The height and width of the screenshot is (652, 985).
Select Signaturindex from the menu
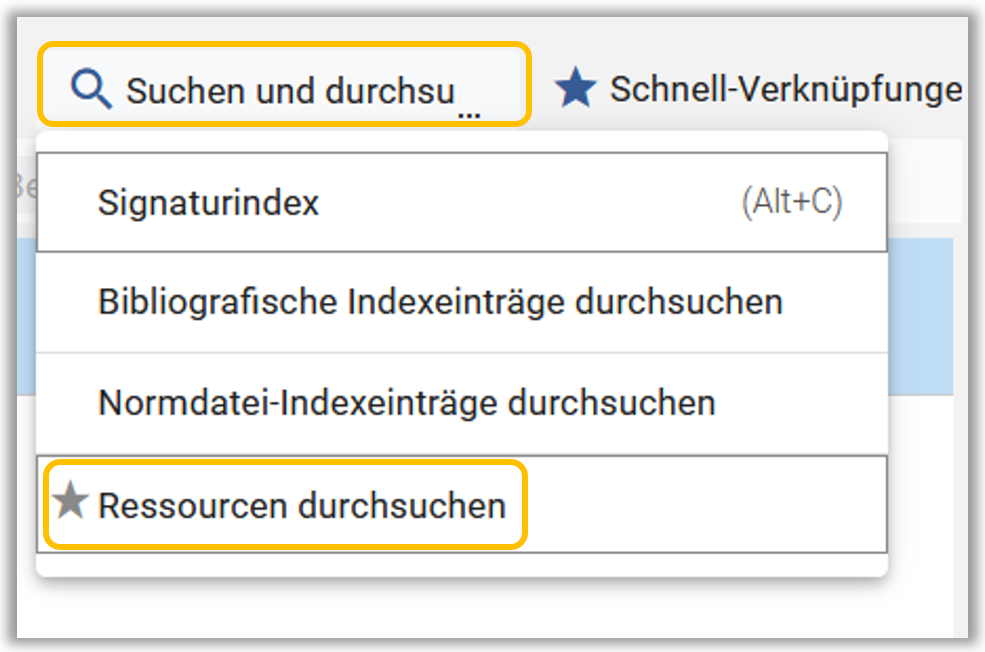click(462, 202)
